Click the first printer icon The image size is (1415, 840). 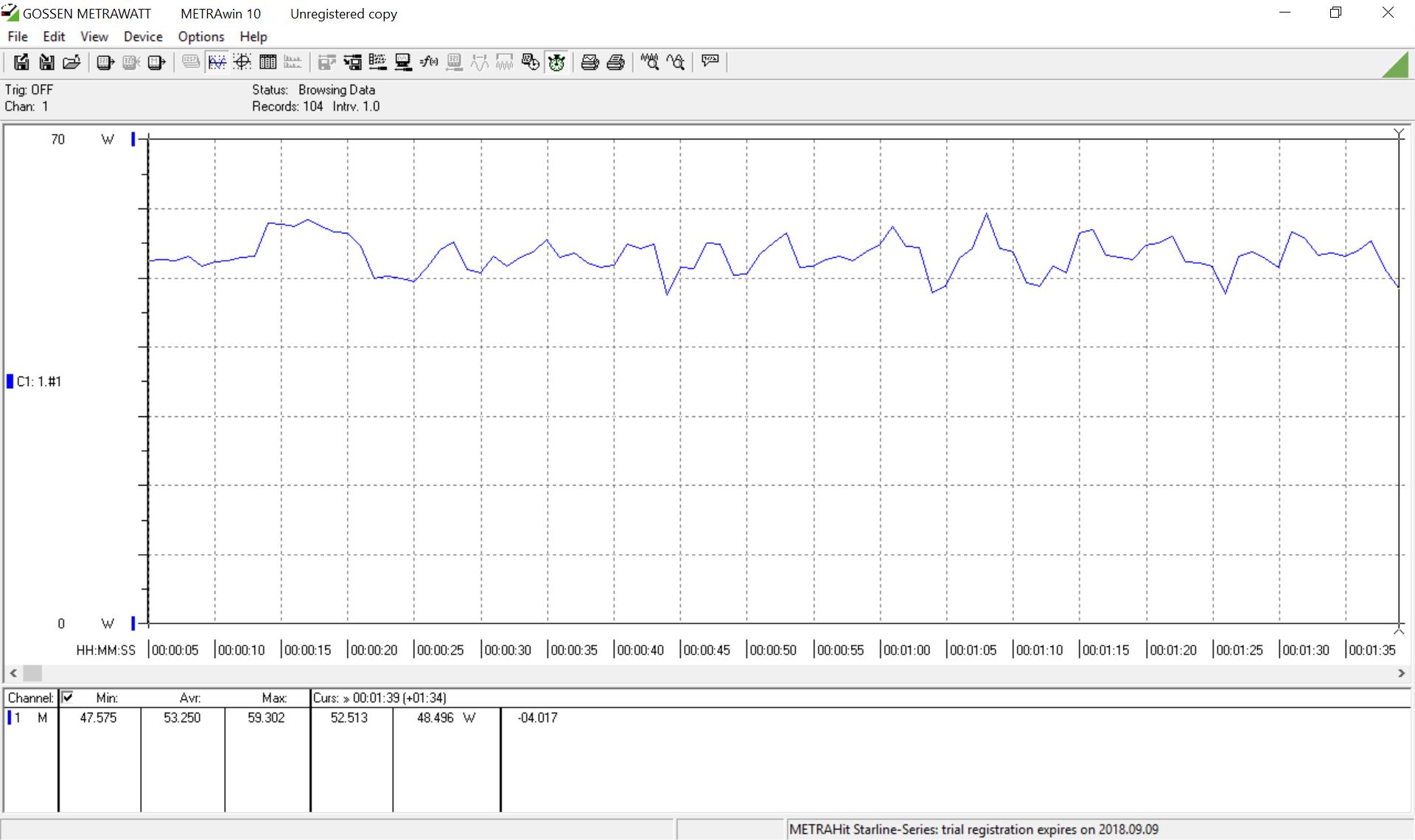point(590,63)
